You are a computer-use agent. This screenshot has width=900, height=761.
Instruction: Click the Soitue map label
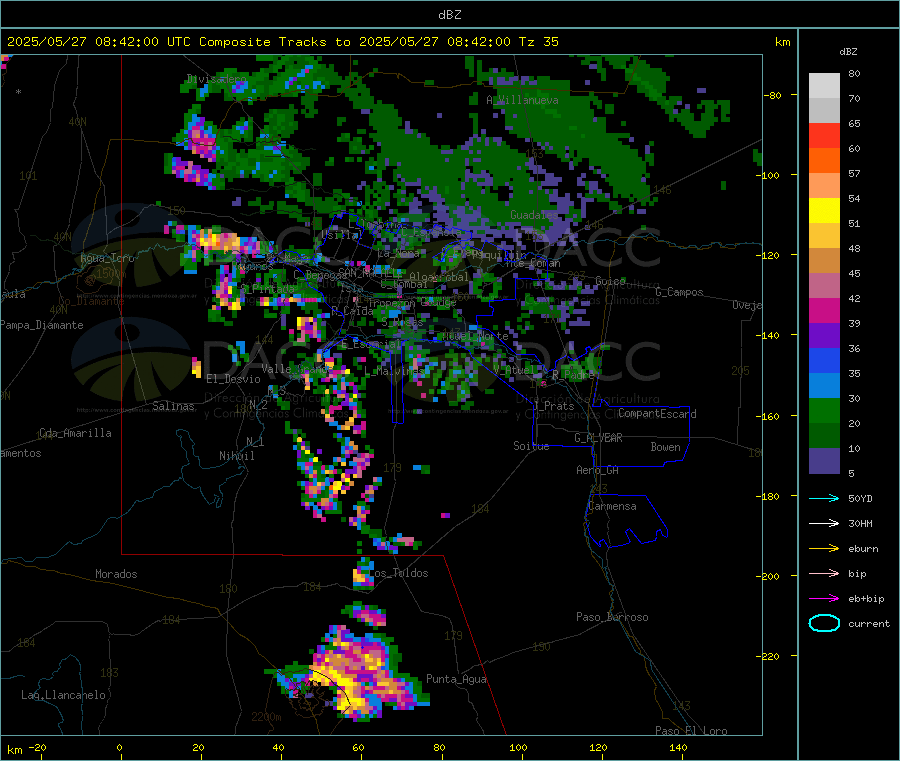click(531, 446)
